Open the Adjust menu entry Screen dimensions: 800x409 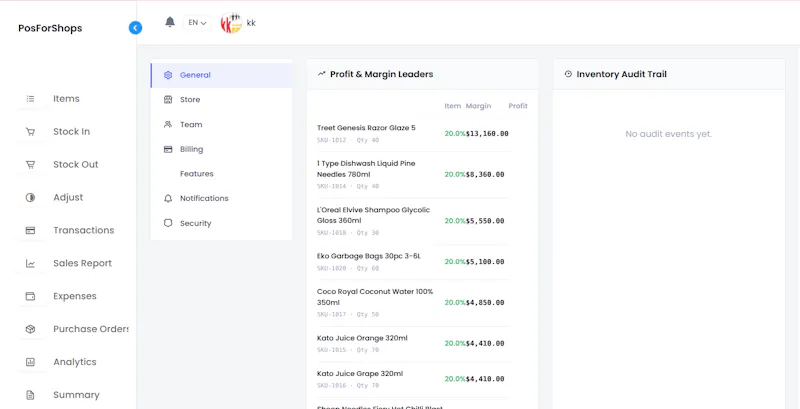[x=68, y=197]
